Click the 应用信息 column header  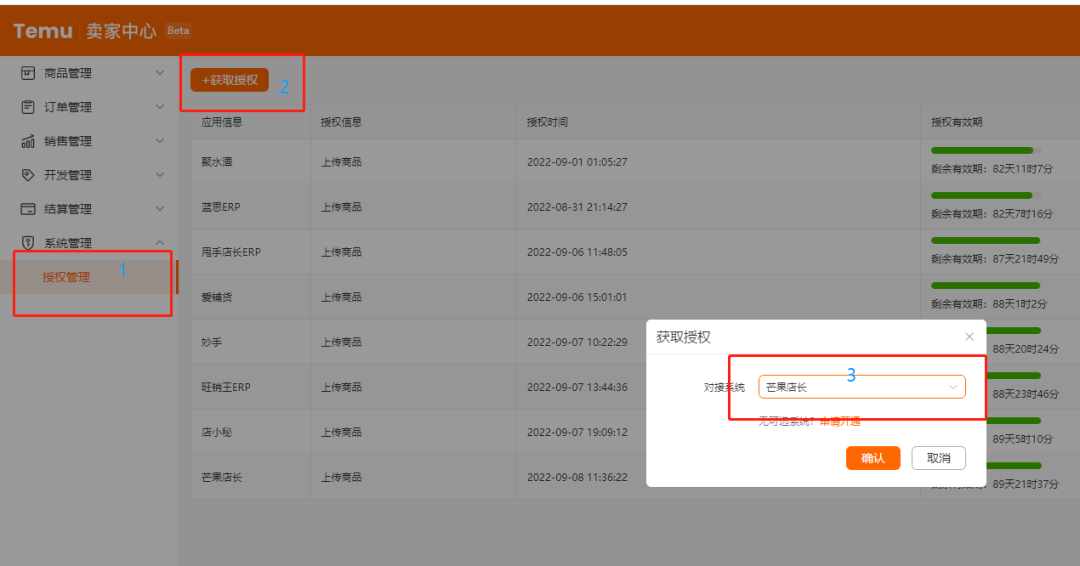(x=222, y=122)
